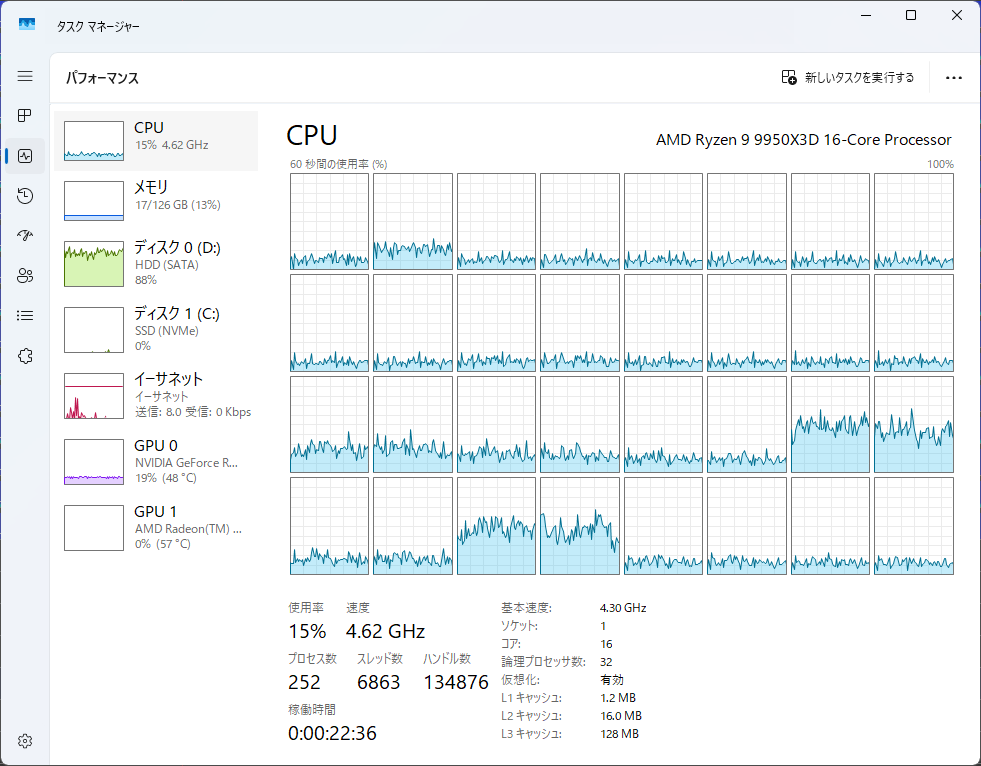Viewport: 981px width, 766px height.
Task: Select the CPU 15% 4.62 GHz resource
Action: click(x=156, y=141)
